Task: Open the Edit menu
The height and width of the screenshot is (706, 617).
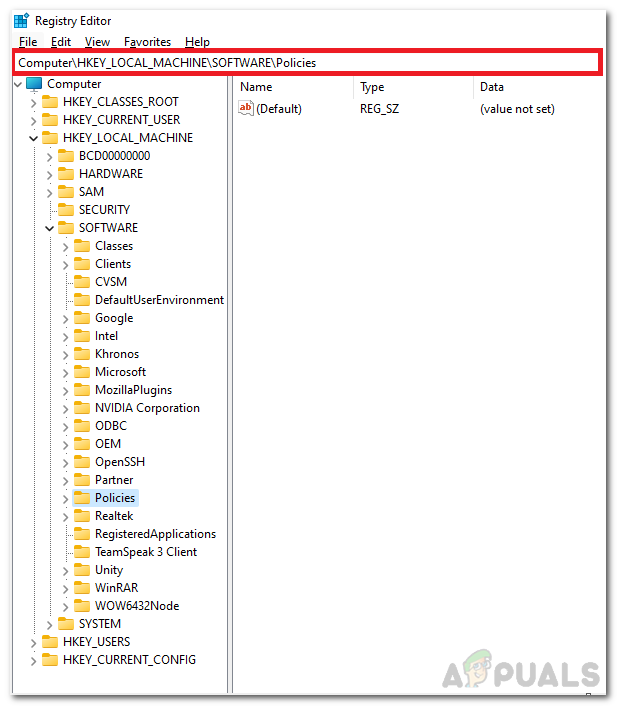Action: pos(61,42)
